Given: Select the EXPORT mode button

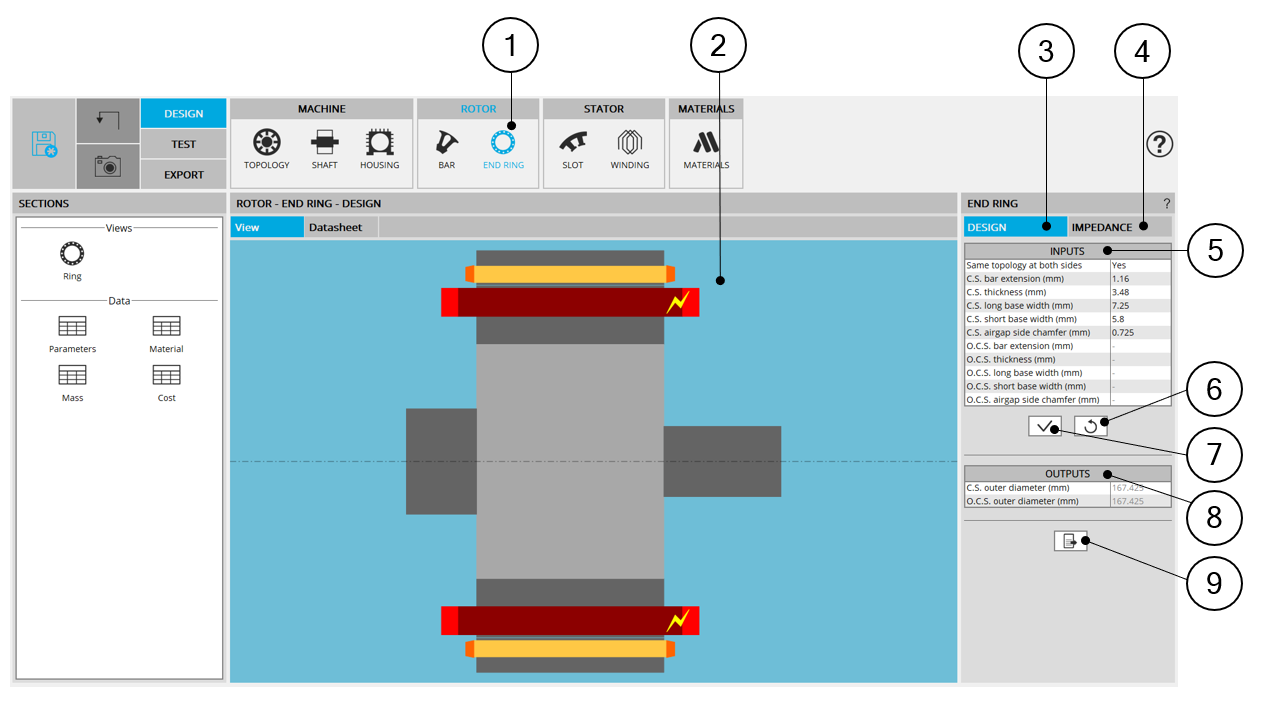Looking at the screenshot, I should [x=184, y=174].
